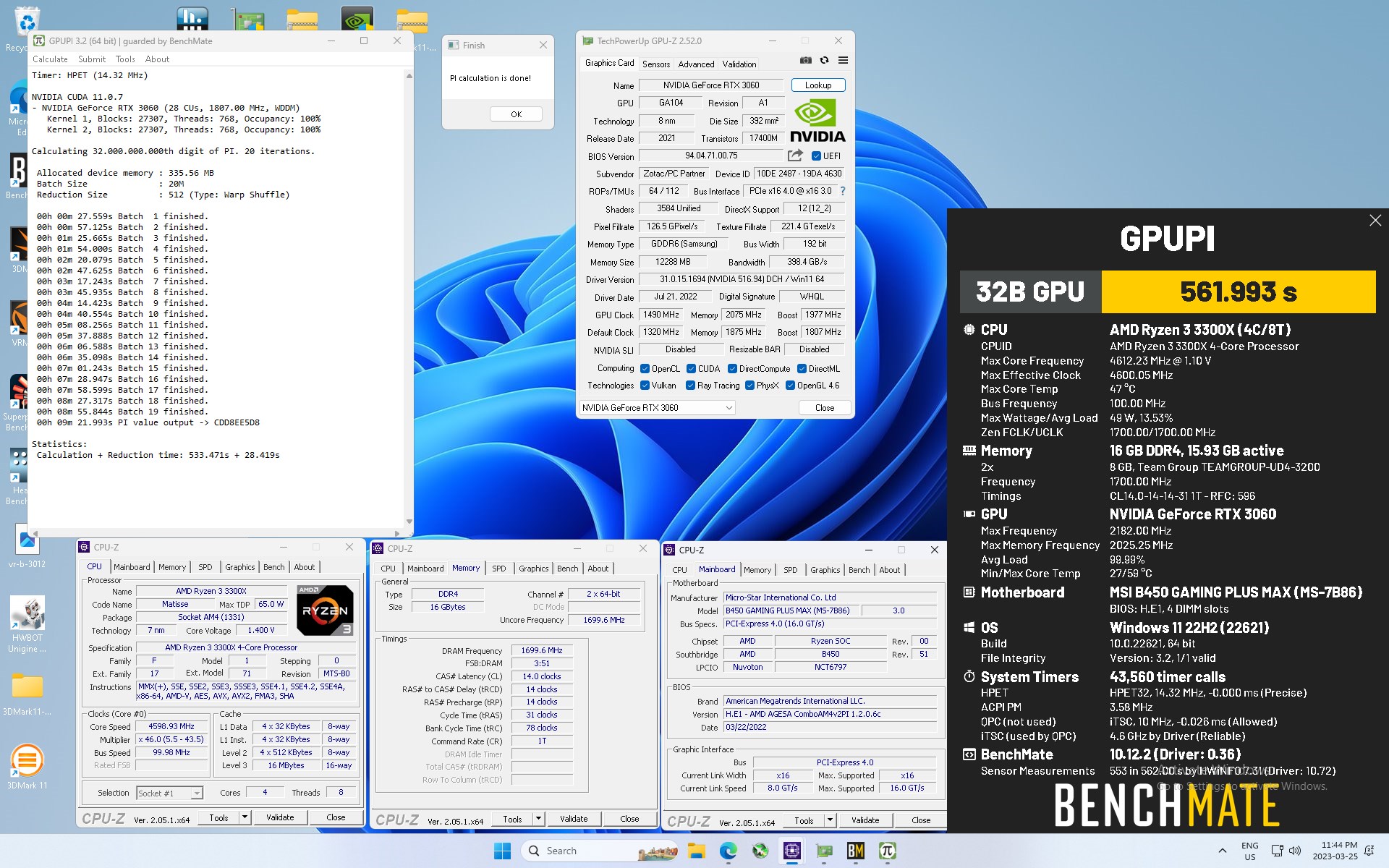Image resolution: width=1389 pixels, height=868 pixels.
Task: Click Validate in CPU-Z Mainboard window
Action: coord(865,820)
